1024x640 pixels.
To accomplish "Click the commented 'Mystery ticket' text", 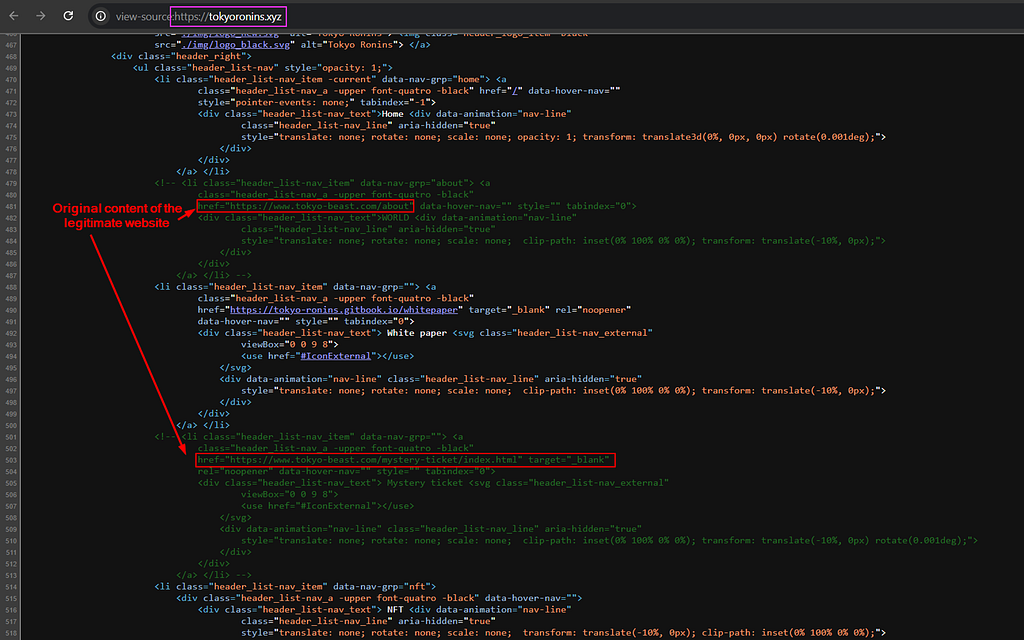I will coord(424,483).
